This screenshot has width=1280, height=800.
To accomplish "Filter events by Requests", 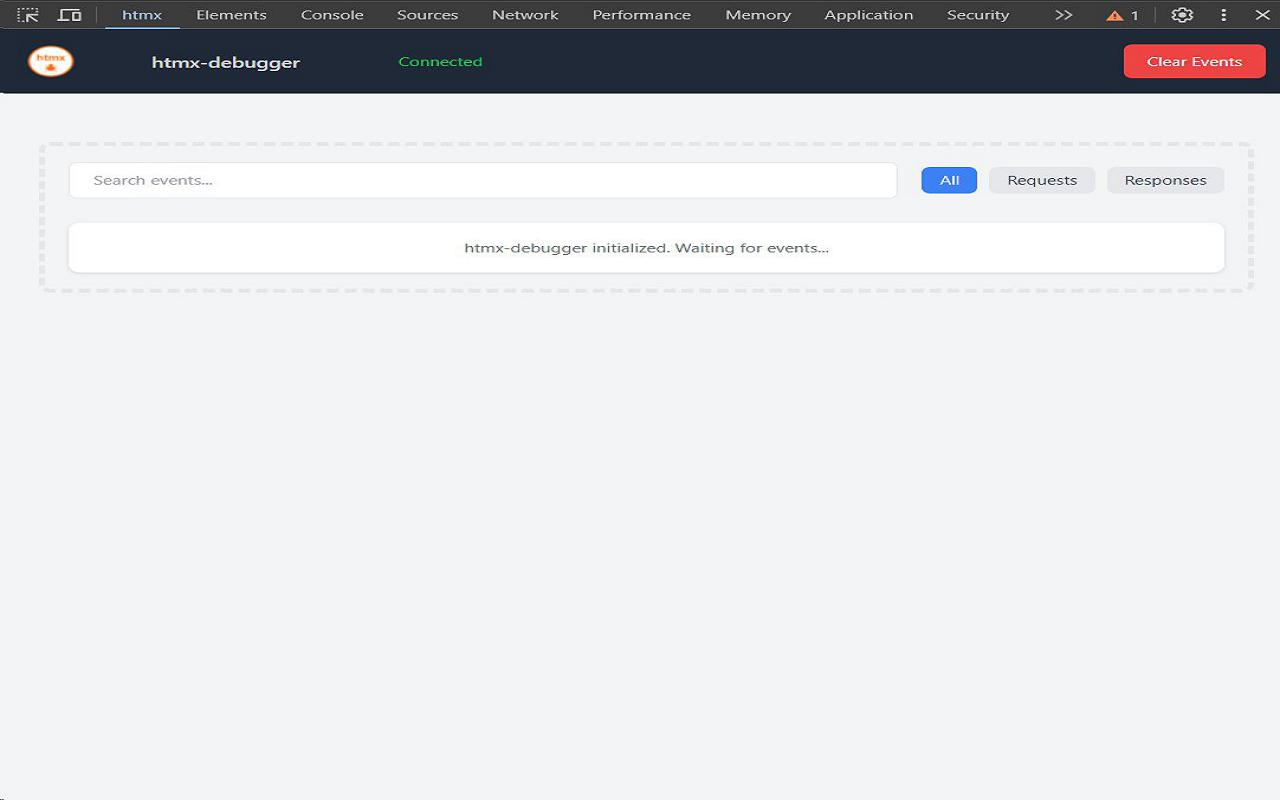I will tap(1042, 180).
